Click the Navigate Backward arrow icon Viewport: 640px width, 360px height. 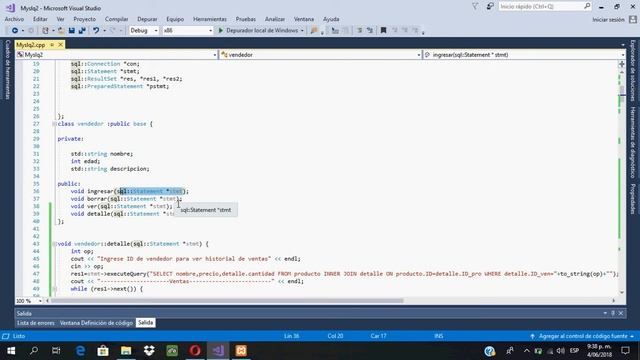pyautogui.click(x=14, y=30)
